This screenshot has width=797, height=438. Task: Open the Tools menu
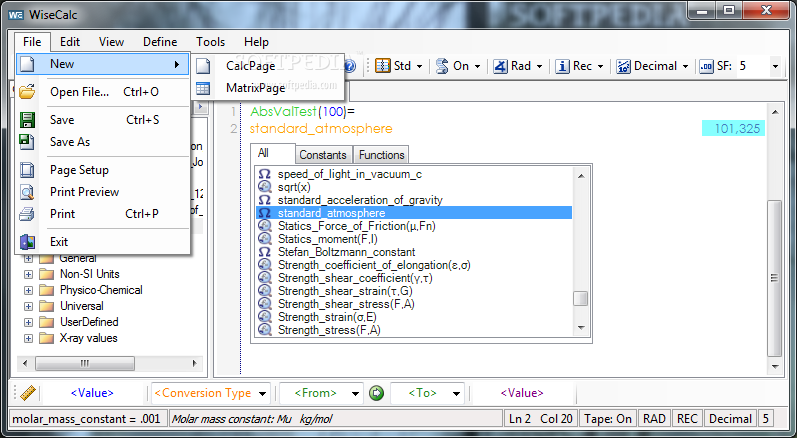click(210, 42)
